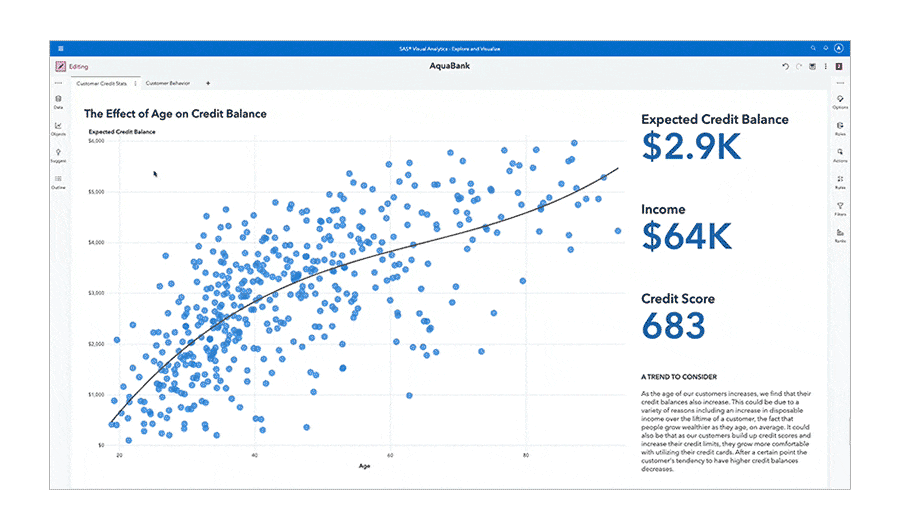Open the Options pane
This screenshot has height=528, width=900.
coord(840,102)
